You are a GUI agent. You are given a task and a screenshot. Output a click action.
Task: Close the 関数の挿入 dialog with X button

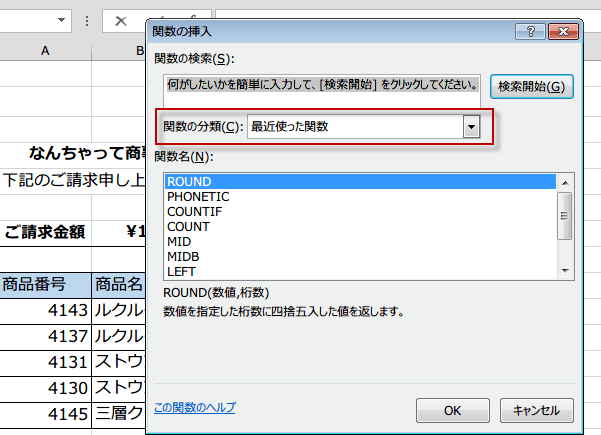tap(563, 31)
